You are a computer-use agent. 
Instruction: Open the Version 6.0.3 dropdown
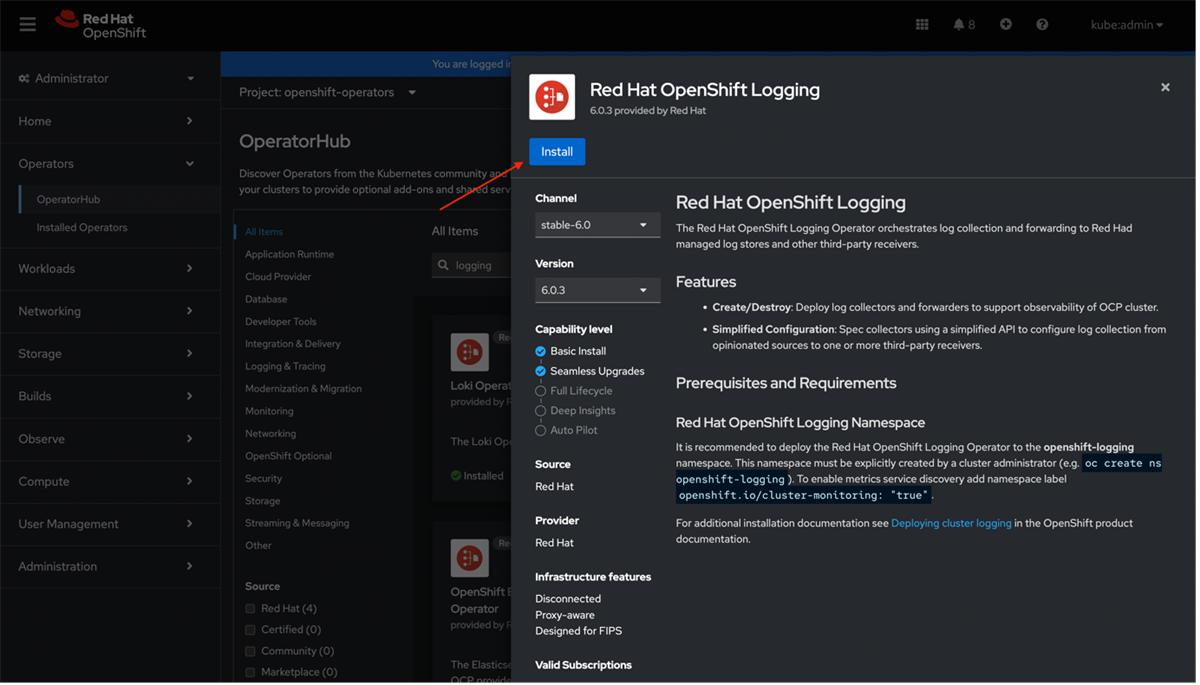597,289
